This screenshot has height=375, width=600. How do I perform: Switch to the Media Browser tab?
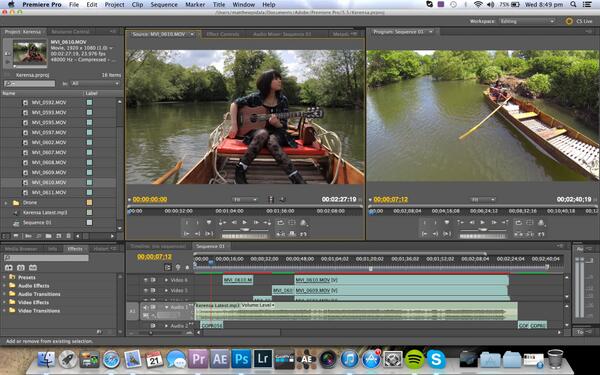point(21,249)
